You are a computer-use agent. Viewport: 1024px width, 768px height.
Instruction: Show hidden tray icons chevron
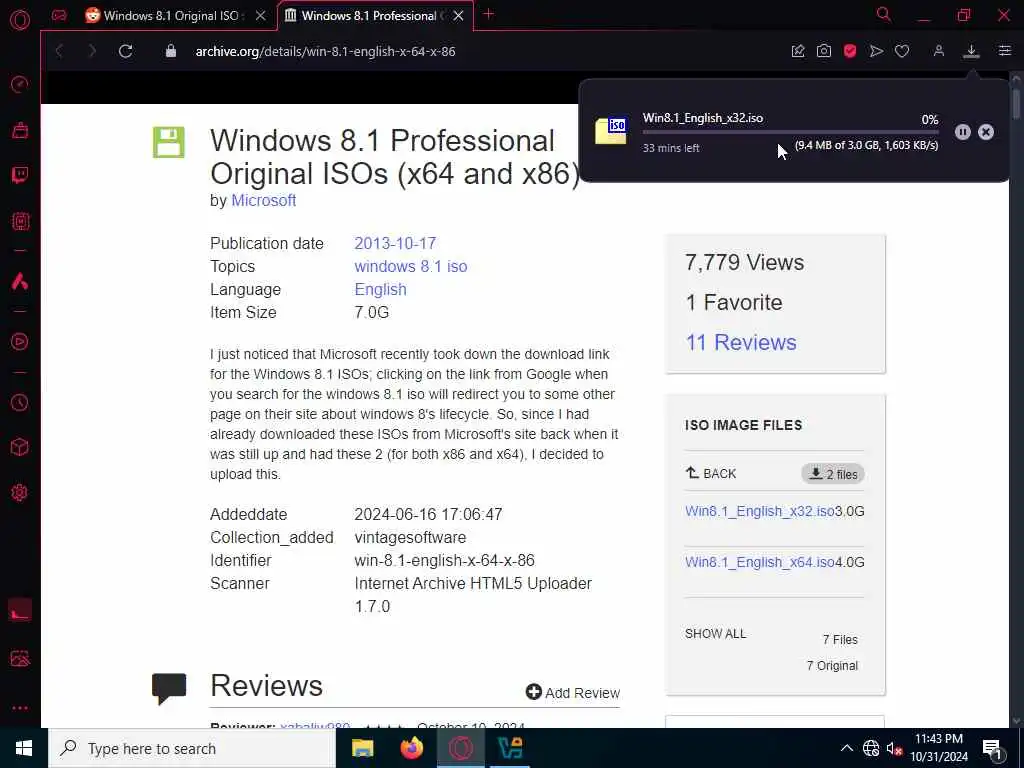coord(846,748)
